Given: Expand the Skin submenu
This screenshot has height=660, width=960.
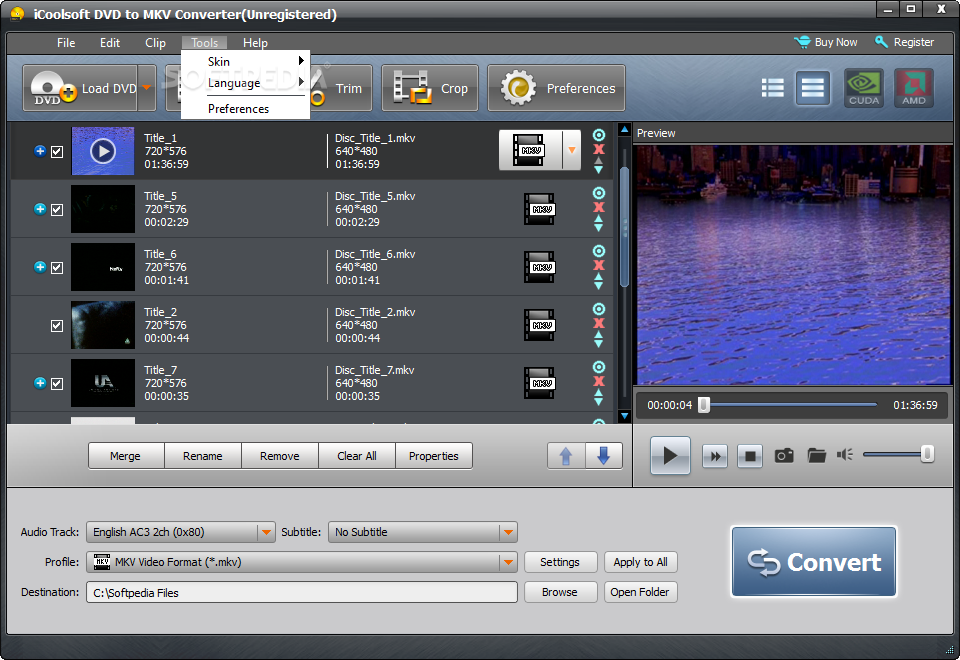Looking at the screenshot, I should [x=246, y=61].
